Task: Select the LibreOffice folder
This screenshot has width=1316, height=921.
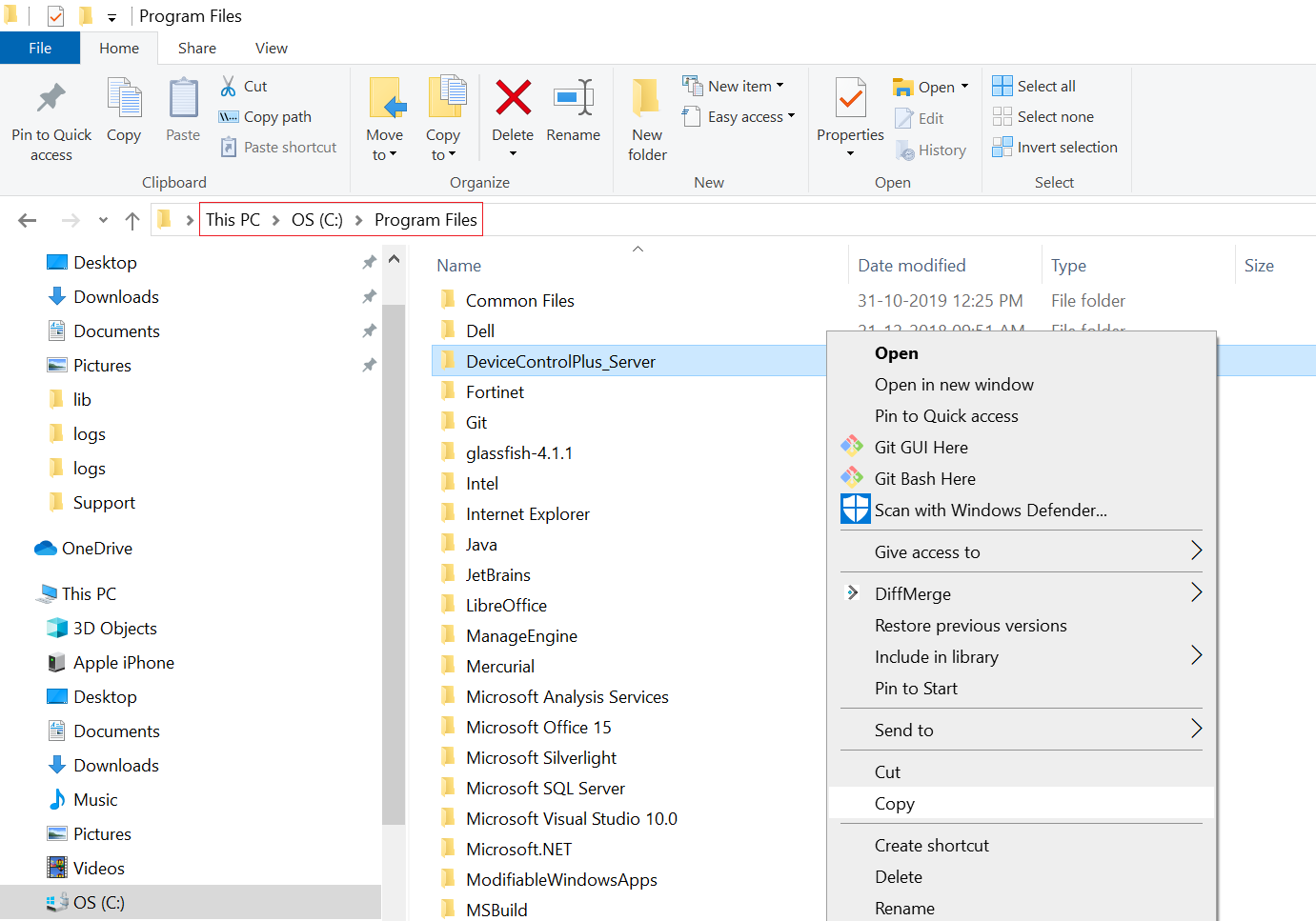Action: [x=506, y=605]
